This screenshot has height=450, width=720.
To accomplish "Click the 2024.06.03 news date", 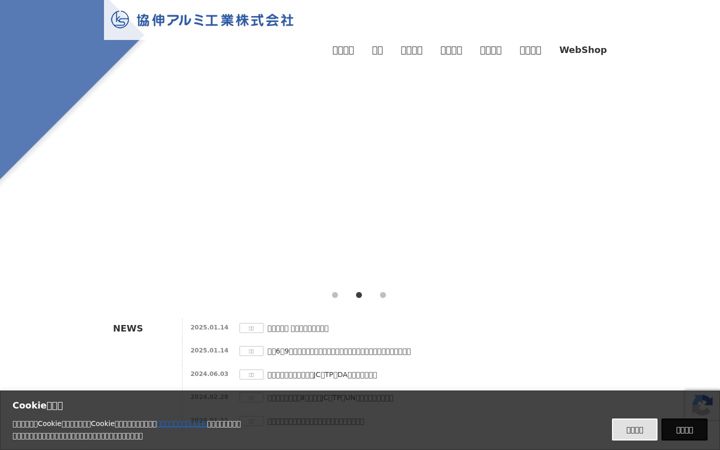I will [x=209, y=374].
